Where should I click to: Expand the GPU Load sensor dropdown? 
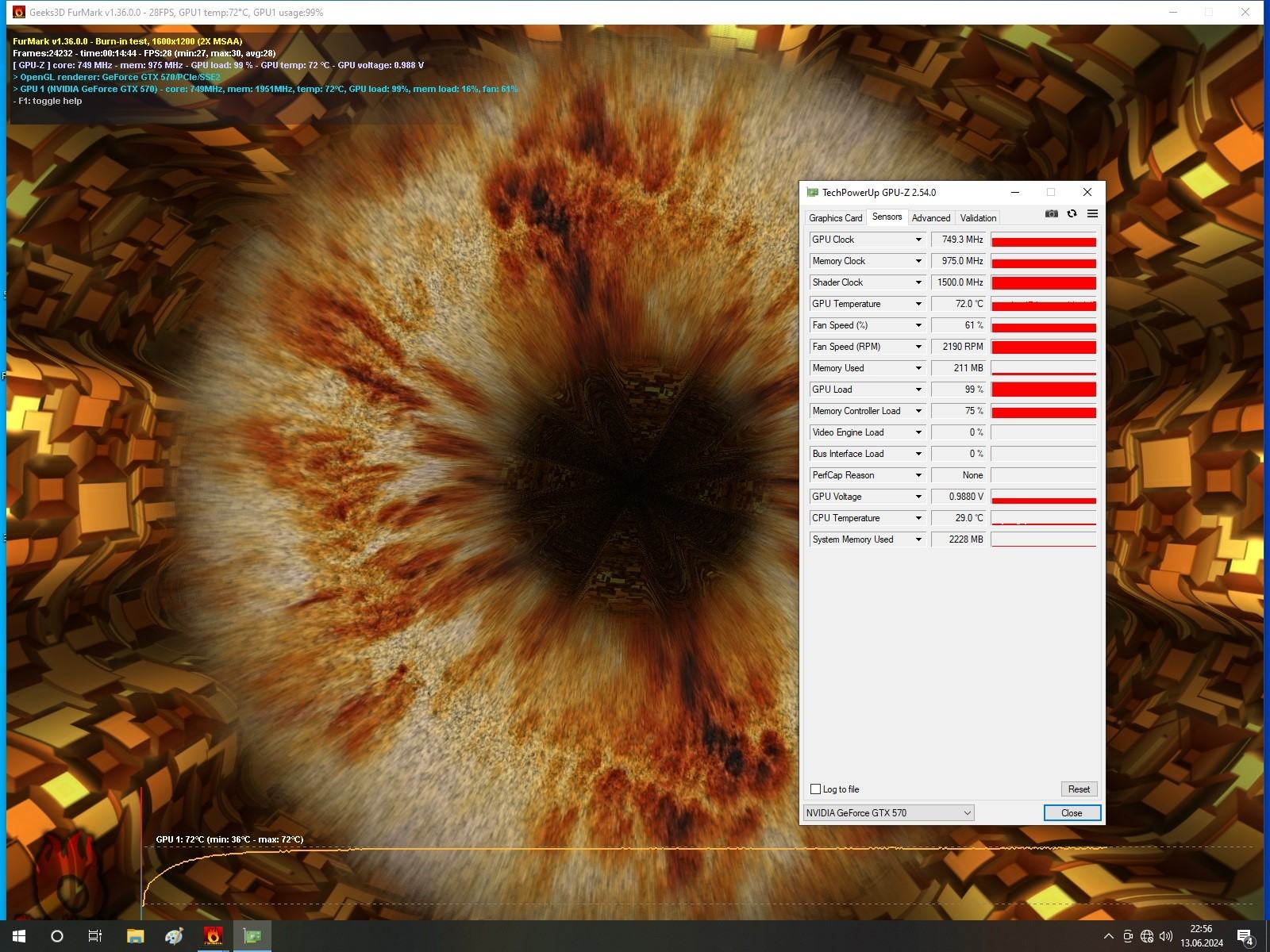[x=918, y=390]
